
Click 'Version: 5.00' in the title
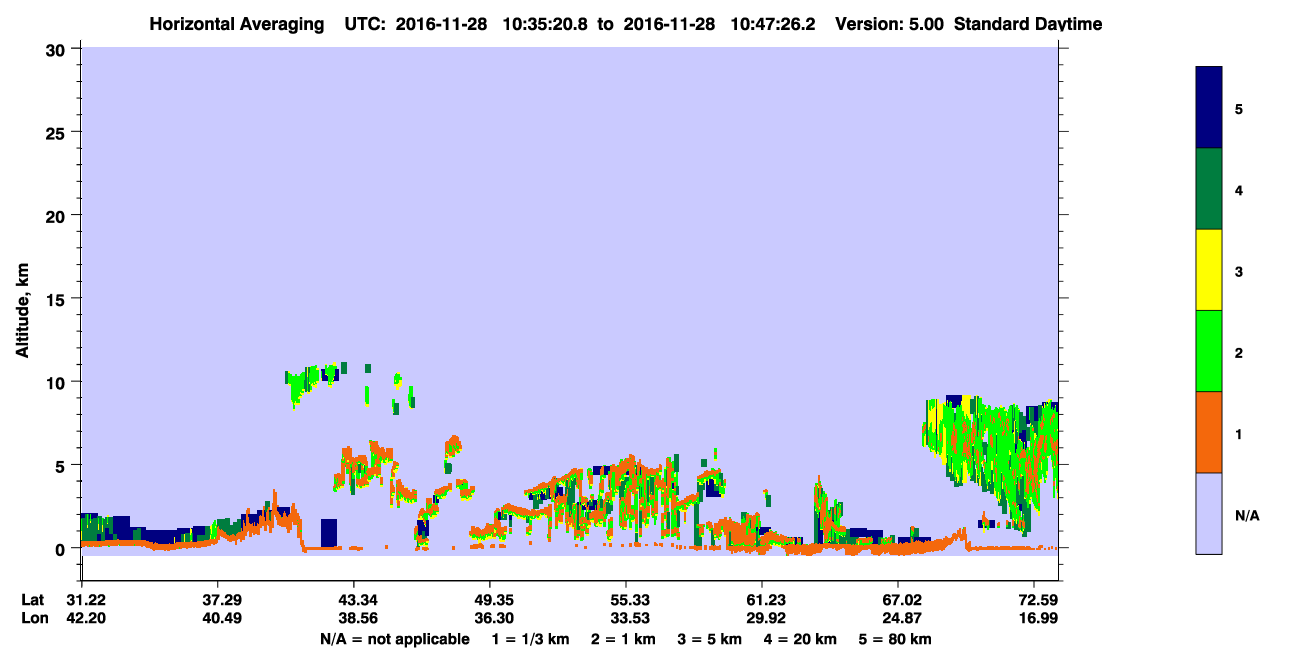891,24
